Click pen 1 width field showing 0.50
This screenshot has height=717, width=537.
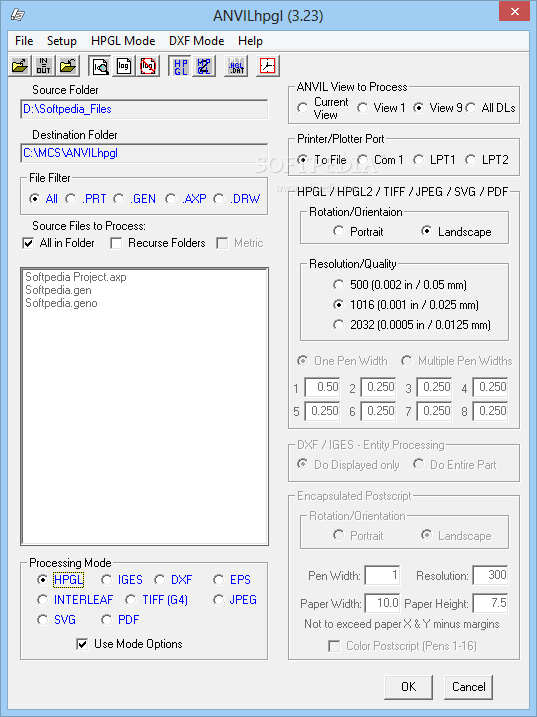[x=322, y=387]
